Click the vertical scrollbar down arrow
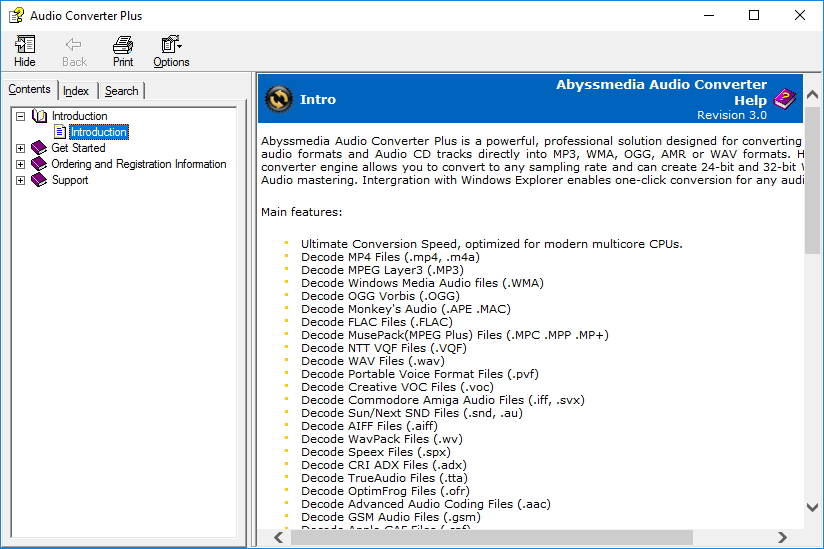Screen dimensions: 824x549 [x=812, y=507]
